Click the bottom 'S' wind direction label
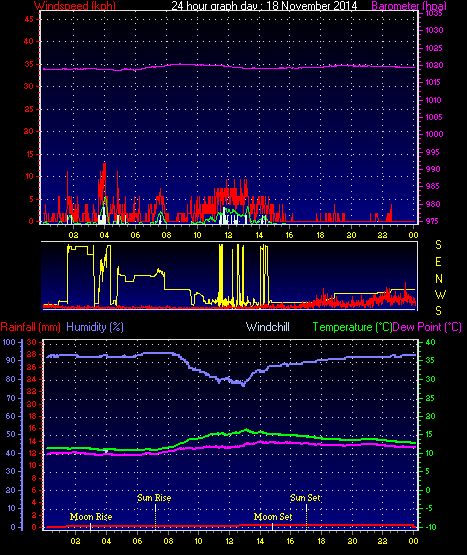Viewport: 467px width, 555px height. (x=438, y=311)
